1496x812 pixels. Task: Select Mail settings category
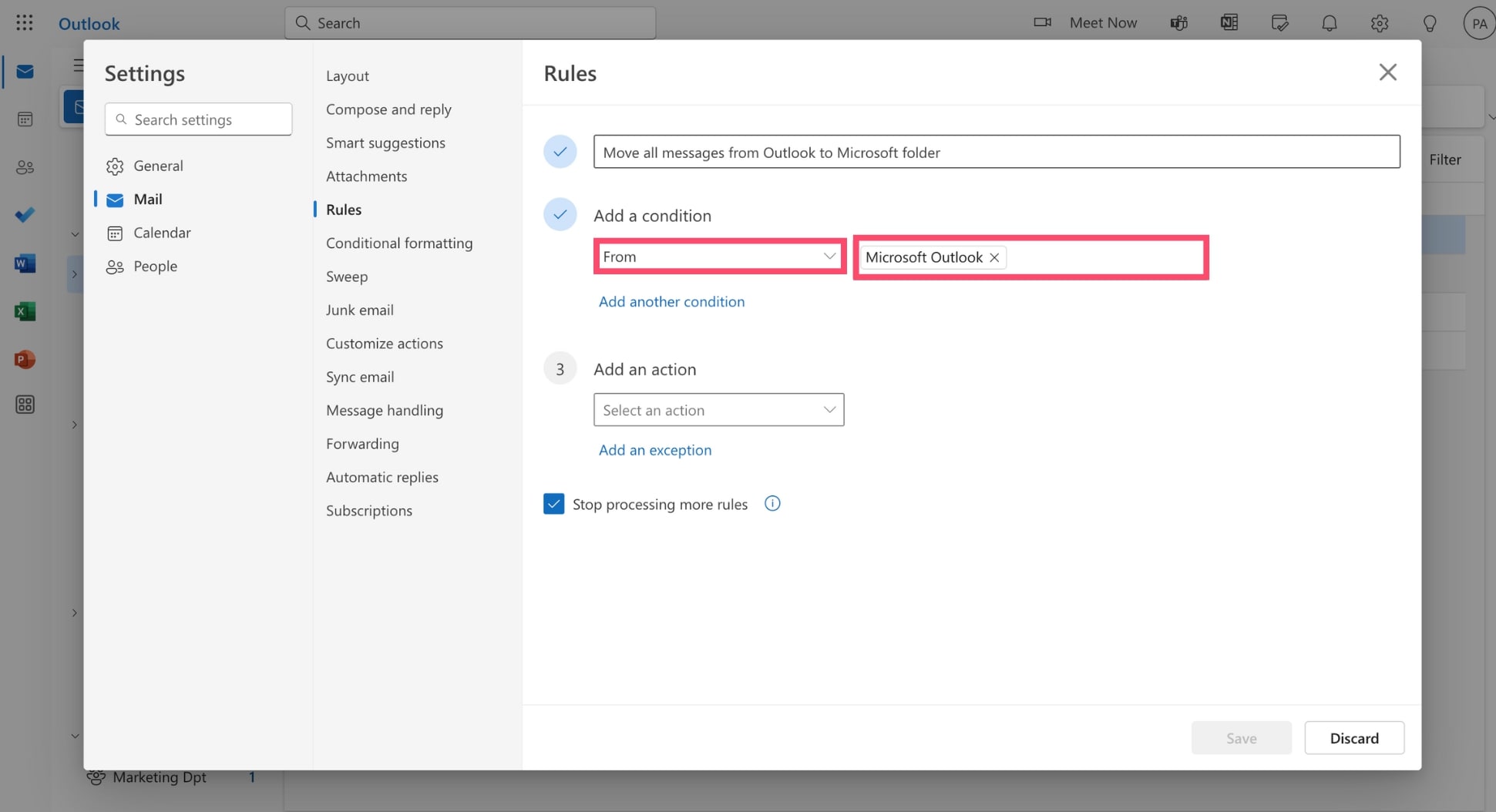coord(147,199)
